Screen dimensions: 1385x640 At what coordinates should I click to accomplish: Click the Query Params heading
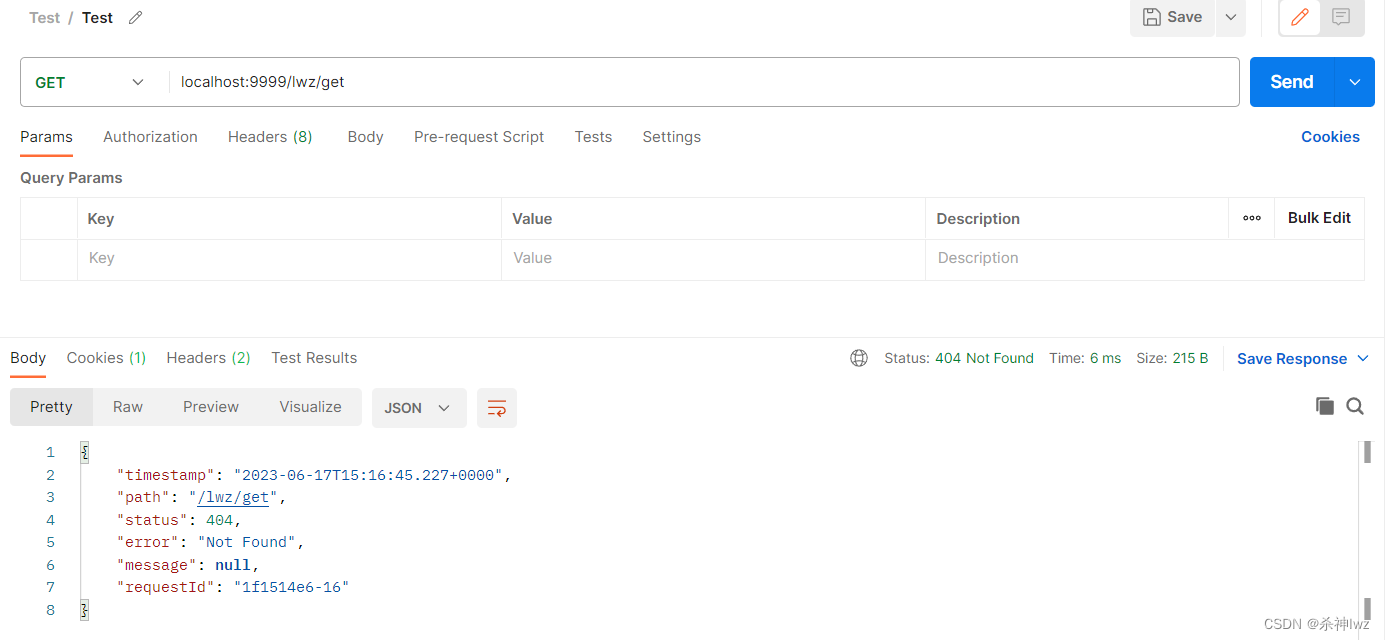[71, 178]
